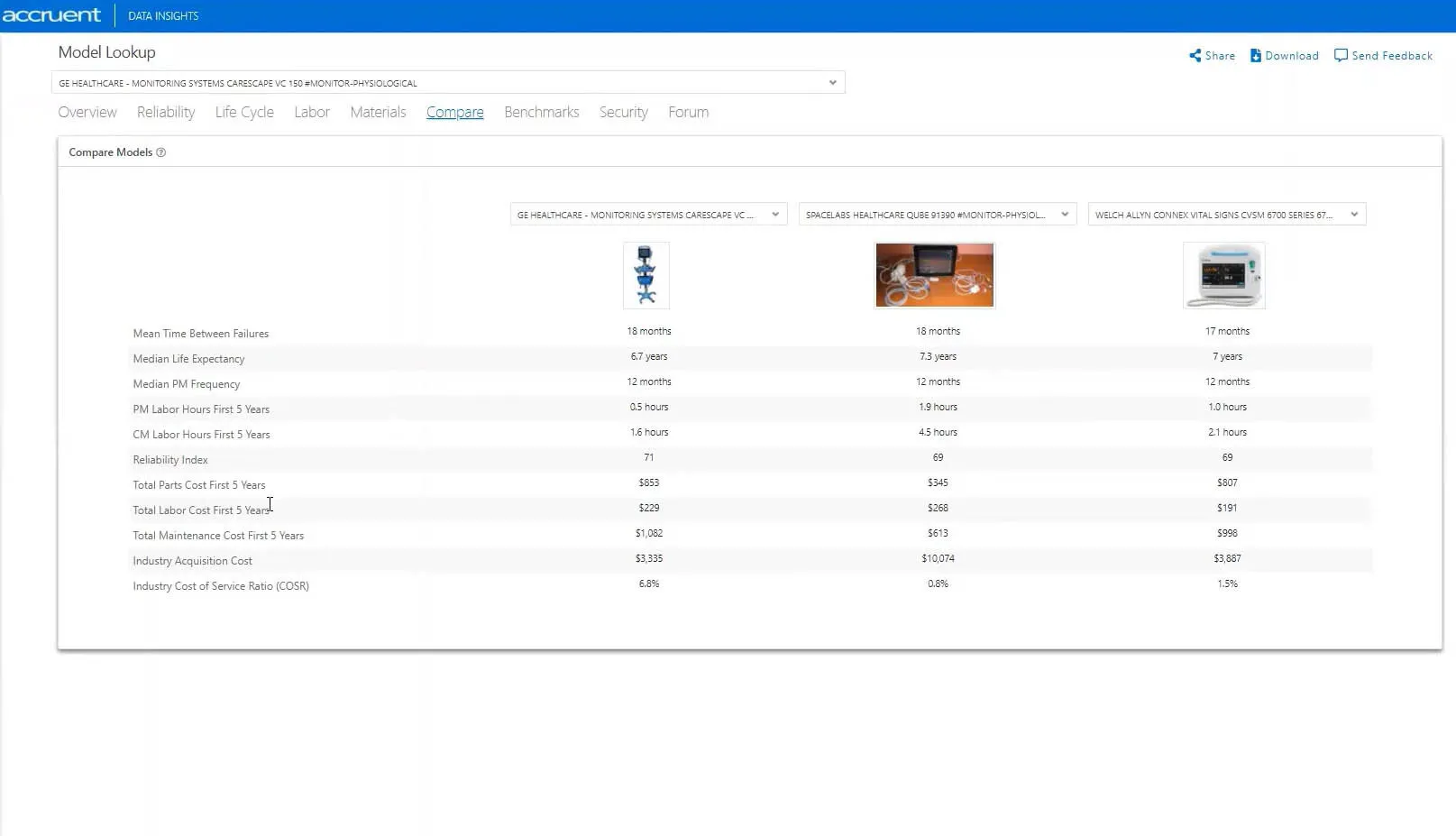The height and width of the screenshot is (836, 1456).
Task: Open the Life Cycle tab
Action: pos(244,113)
